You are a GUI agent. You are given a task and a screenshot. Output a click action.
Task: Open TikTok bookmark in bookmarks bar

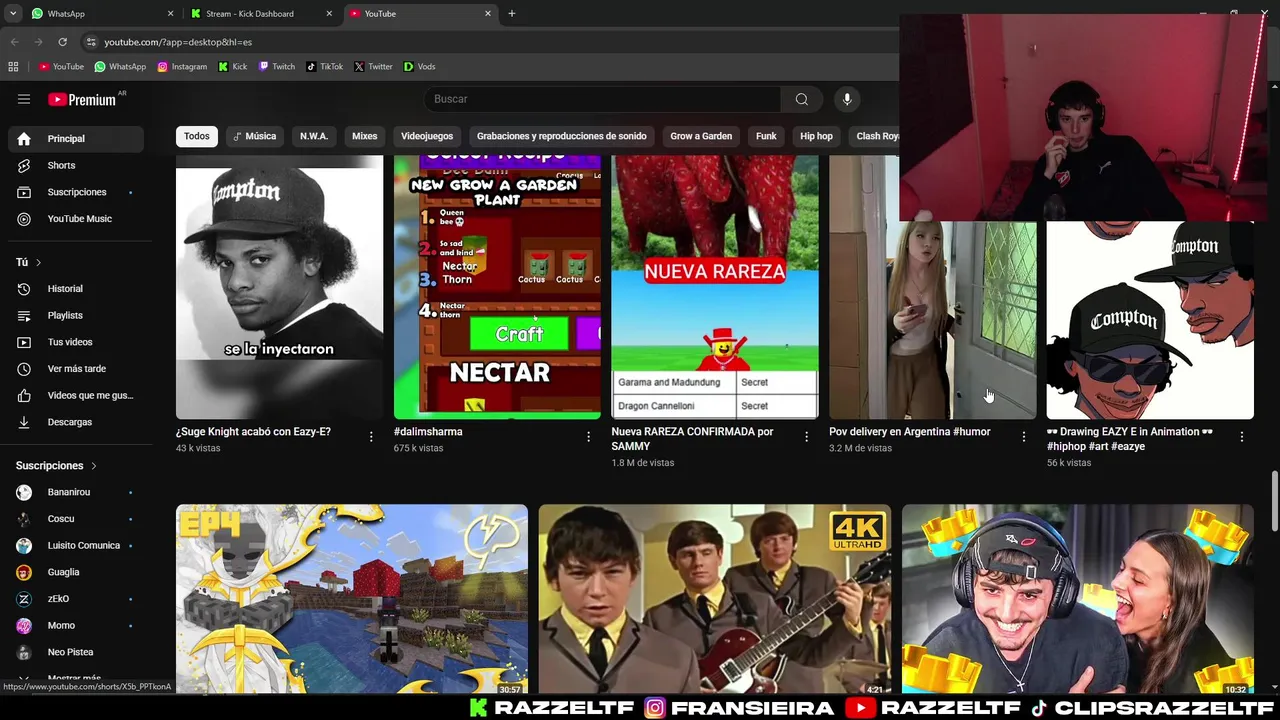tap(324, 66)
